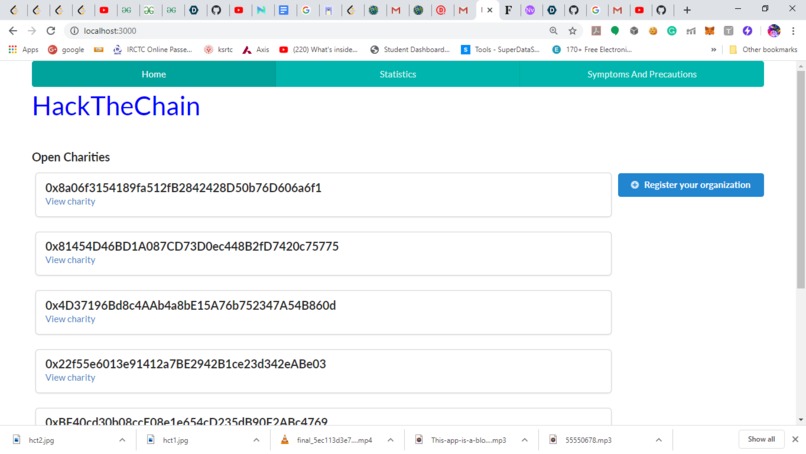Screen dimensions: 806x454
Task: View charity for address 0x8a06f3154189...
Action: pos(70,202)
